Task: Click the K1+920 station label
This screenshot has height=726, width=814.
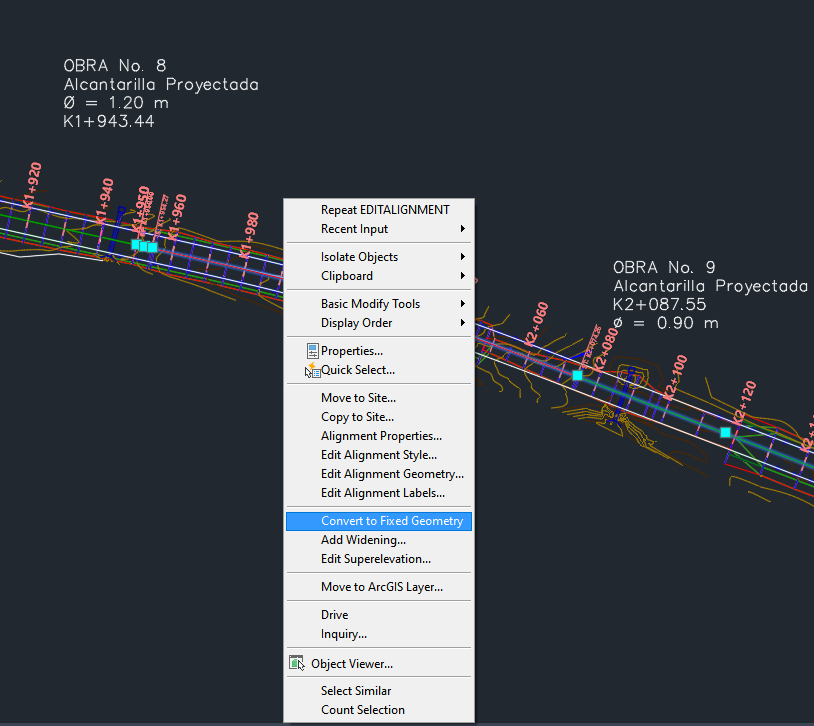Action: tap(33, 185)
